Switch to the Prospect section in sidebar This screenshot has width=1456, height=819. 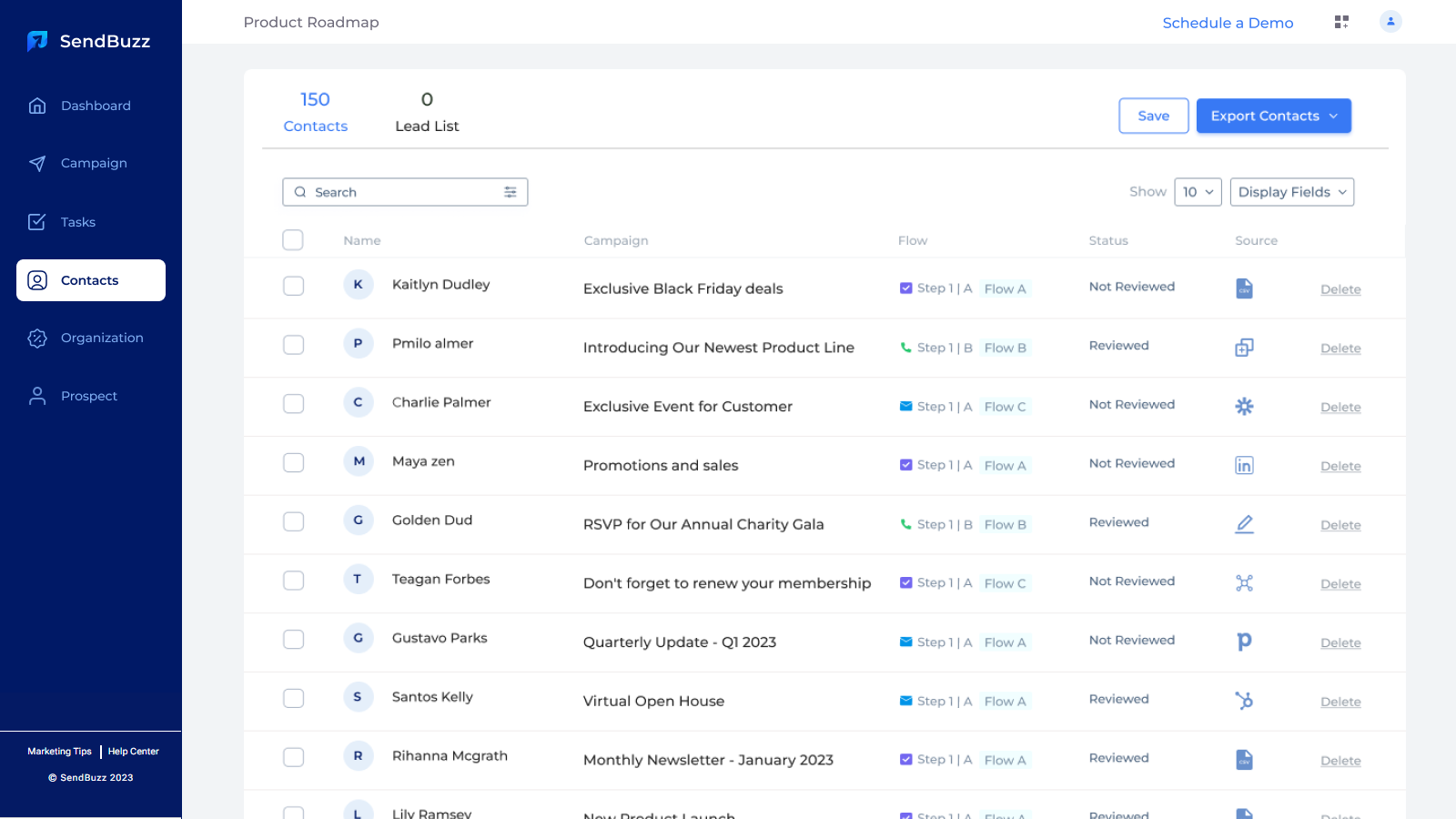[x=88, y=396]
